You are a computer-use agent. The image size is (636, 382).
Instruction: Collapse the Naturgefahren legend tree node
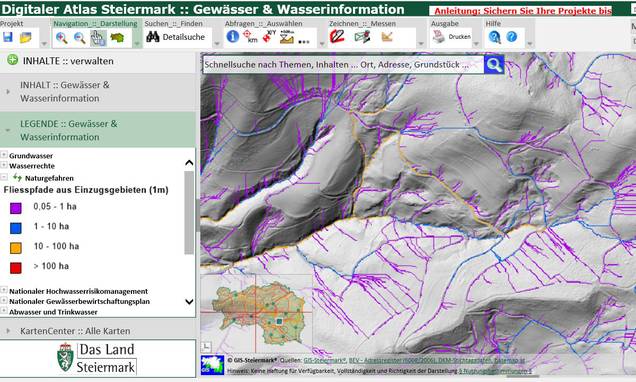4,177
